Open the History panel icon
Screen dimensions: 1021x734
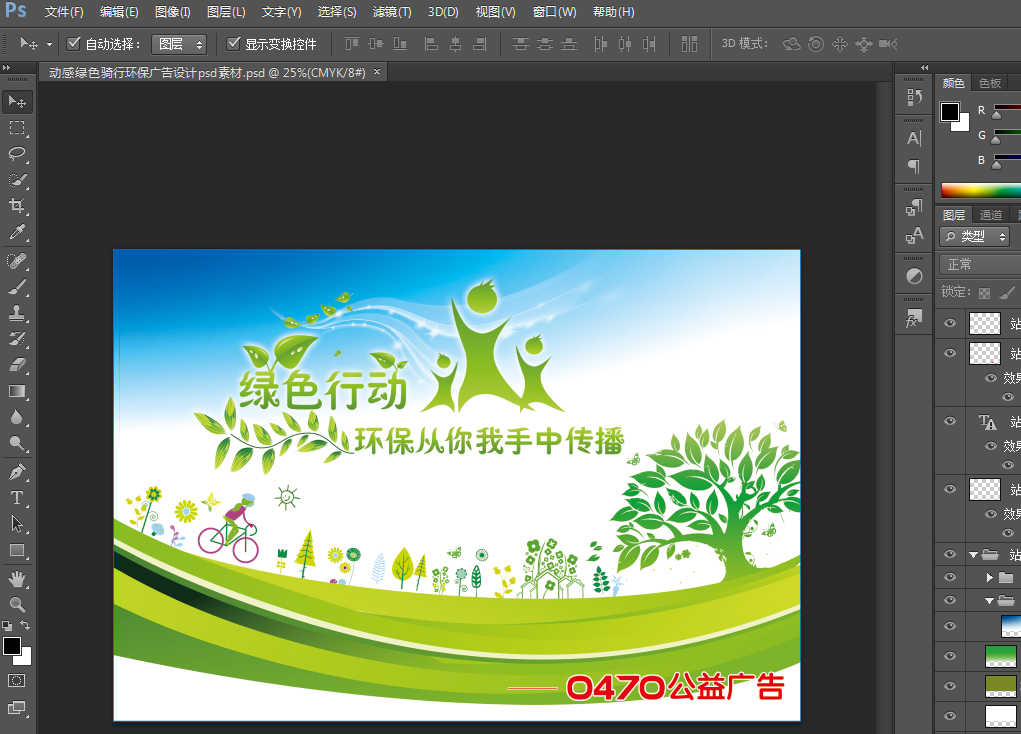(914, 98)
